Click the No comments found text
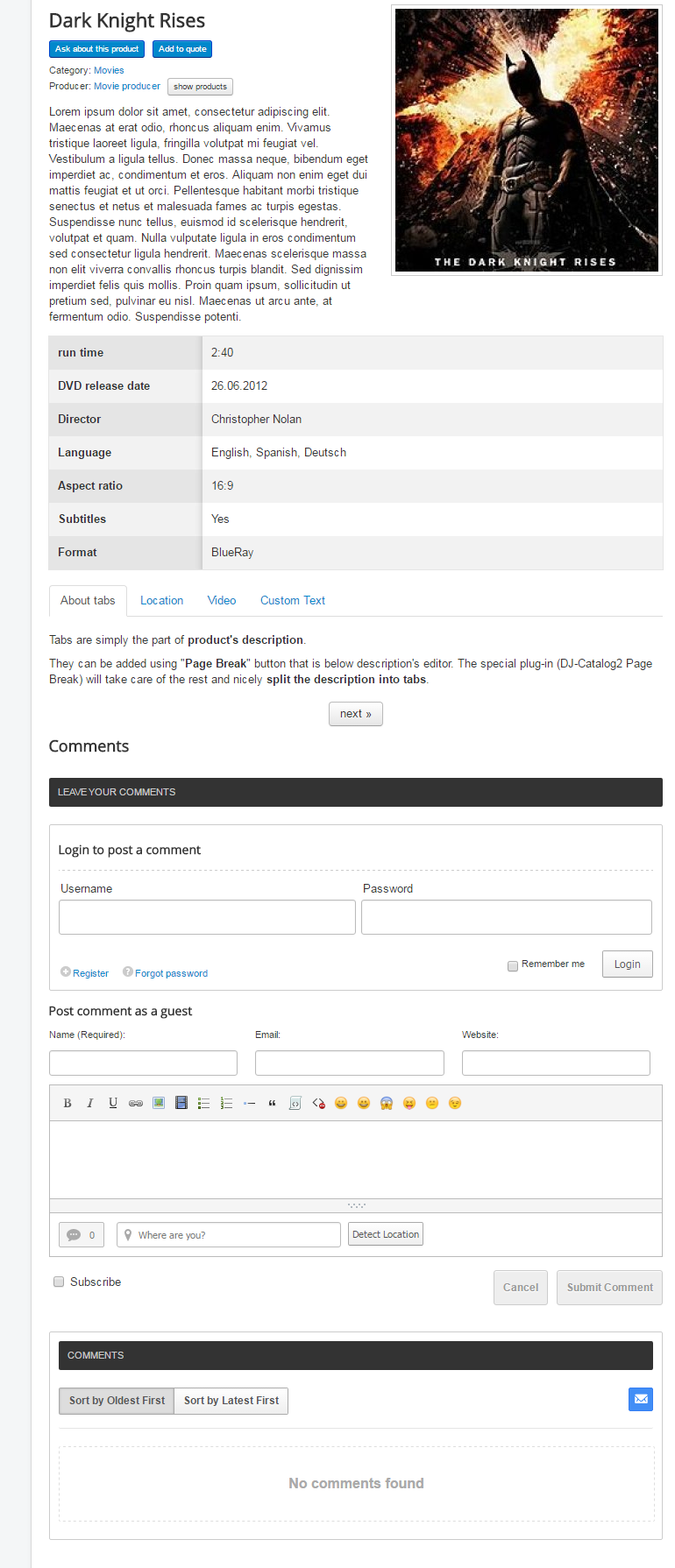Viewport: 675px width, 1568px height. pyautogui.click(x=356, y=1483)
